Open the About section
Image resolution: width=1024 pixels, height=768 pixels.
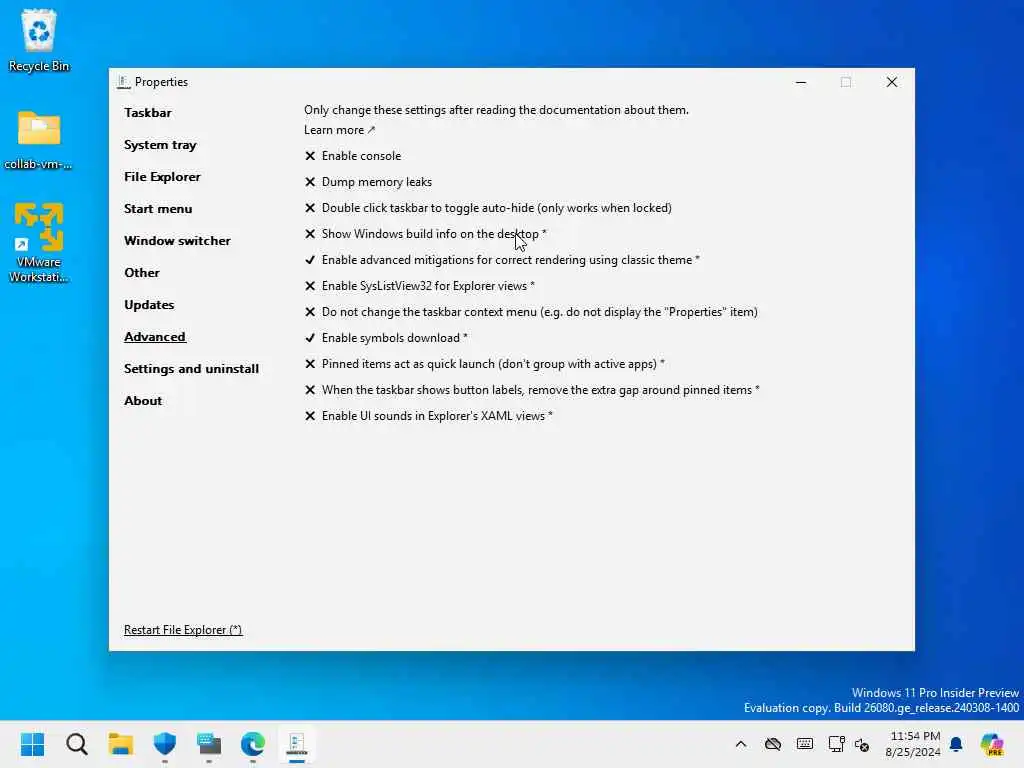coord(143,401)
